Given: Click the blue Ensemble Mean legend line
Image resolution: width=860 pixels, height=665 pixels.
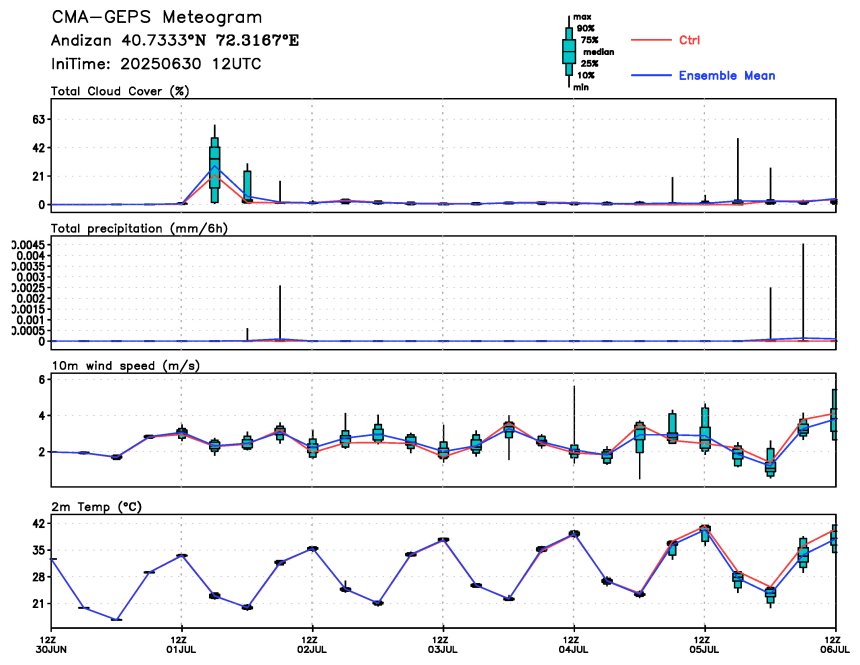Looking at the screenshot, I should point(651,75).
